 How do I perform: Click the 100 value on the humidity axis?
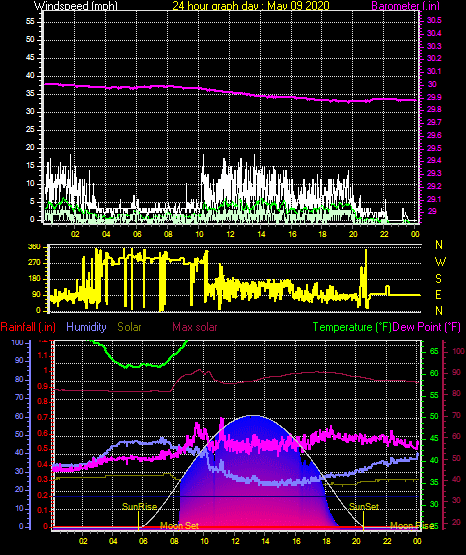coord(17,343)
